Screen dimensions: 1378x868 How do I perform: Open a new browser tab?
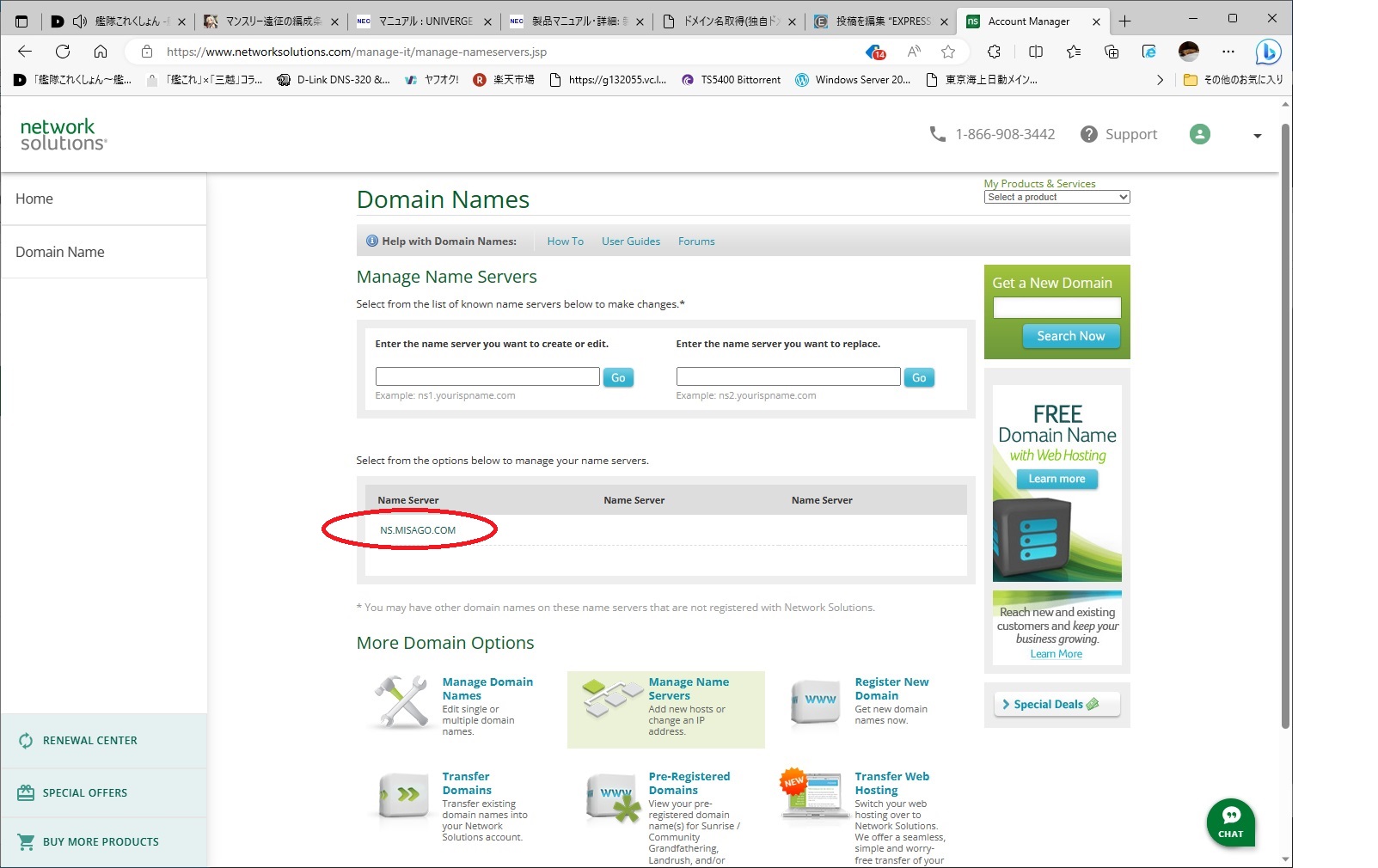click(x=1125, y=21)
